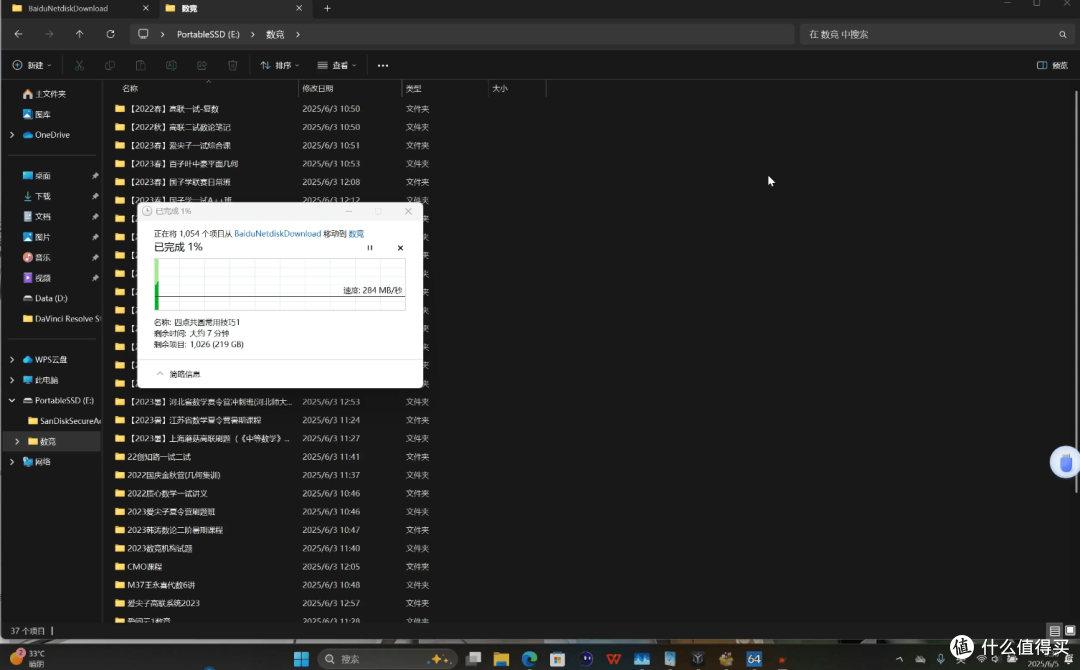Click the Rename icon in toolbar
The width and height of the screenshot is (1080, 670).
(172, 65)
